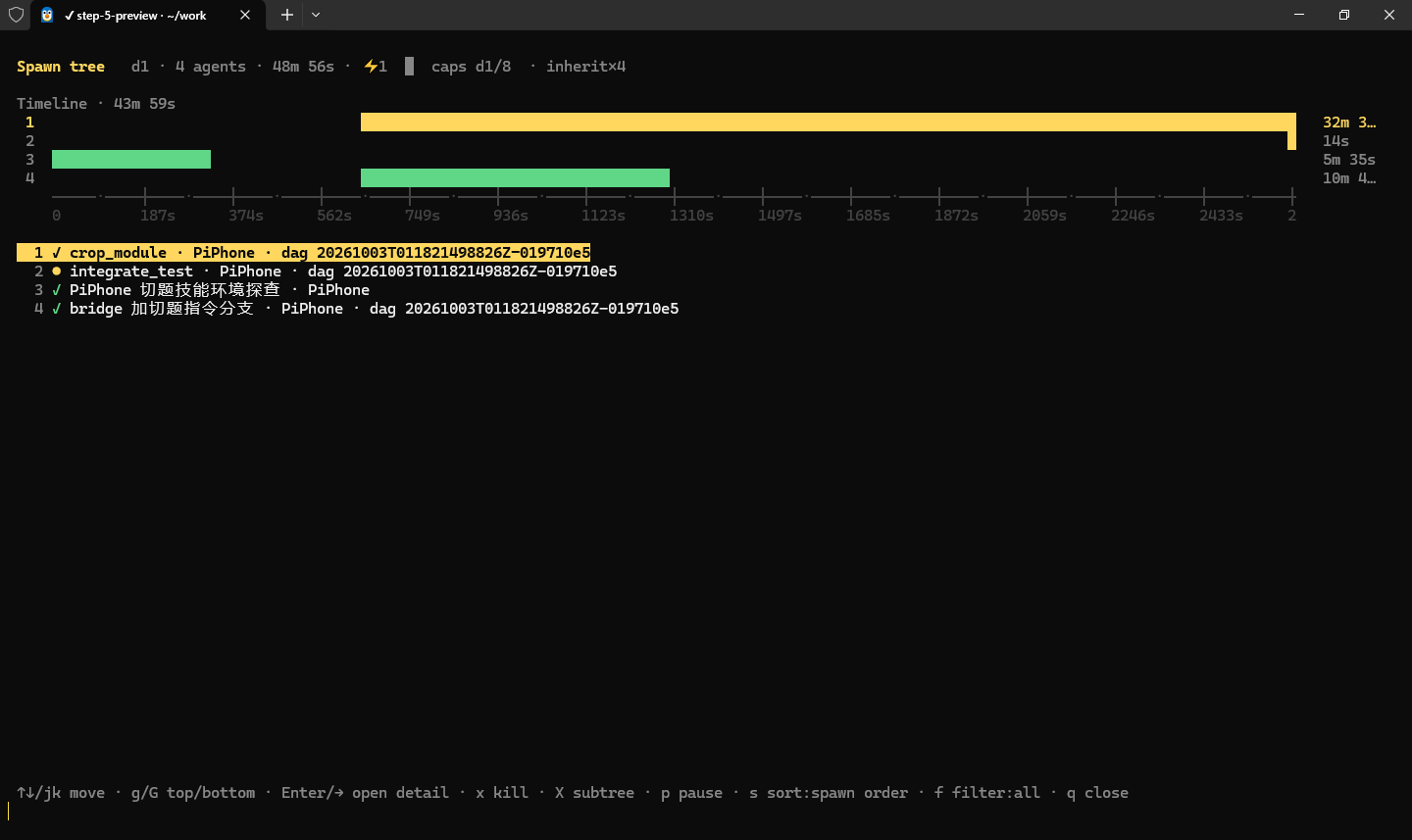This screenshot has height=840, width=1412.
Task: Click the penguin icon on the step-5-preview tab
Action: 47,15
